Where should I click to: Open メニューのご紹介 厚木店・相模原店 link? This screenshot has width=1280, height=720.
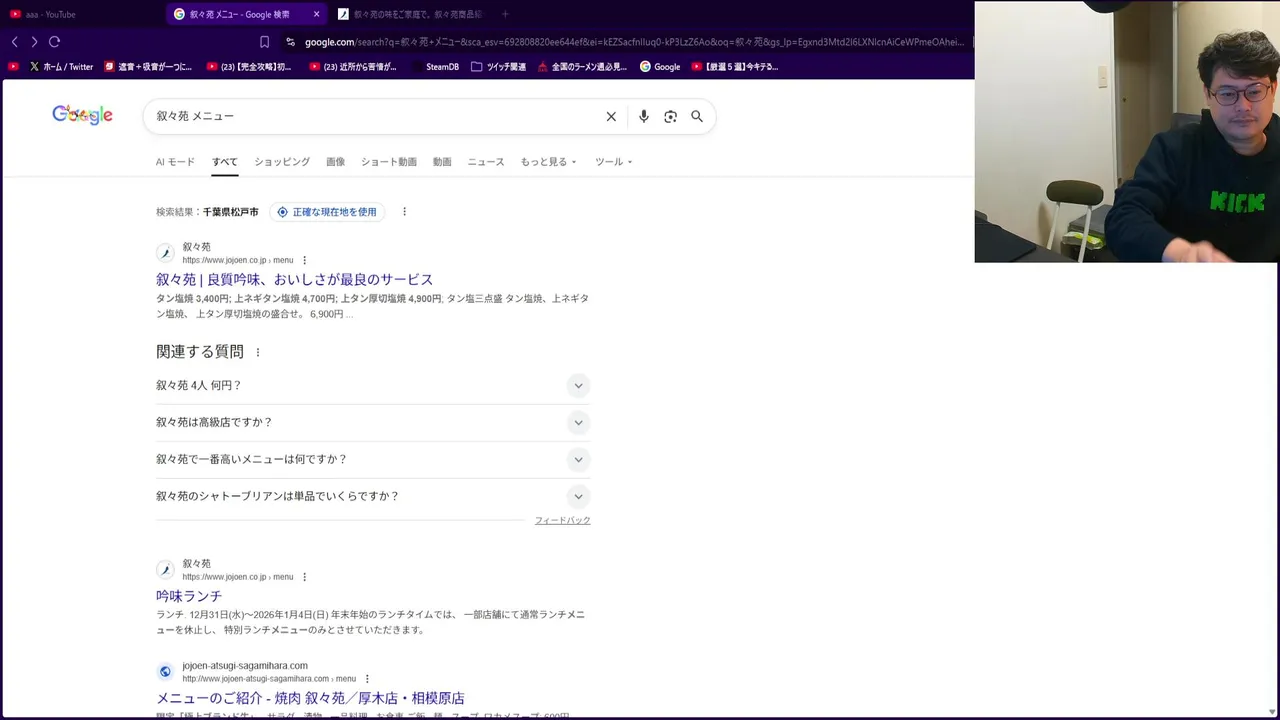(x=310, y=698)
